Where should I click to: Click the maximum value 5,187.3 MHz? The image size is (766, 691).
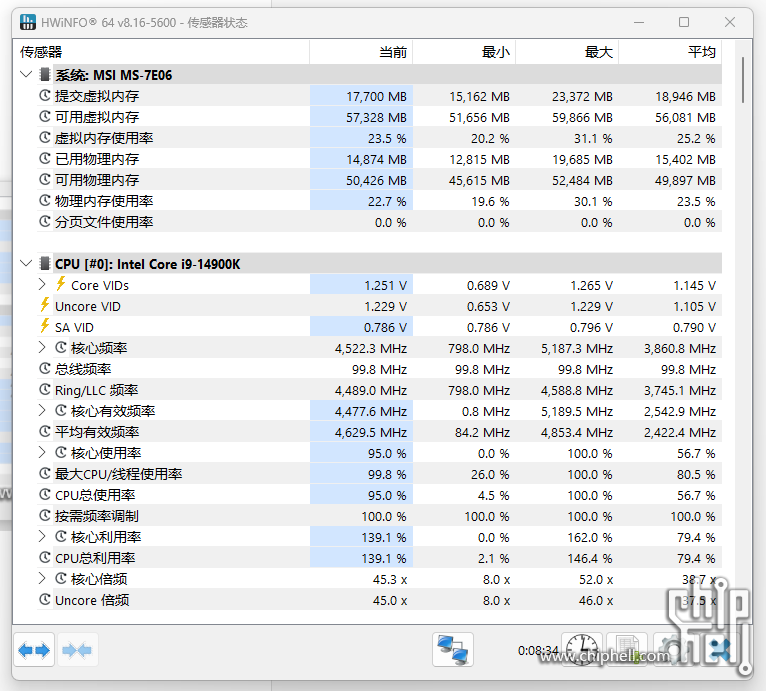576,348
